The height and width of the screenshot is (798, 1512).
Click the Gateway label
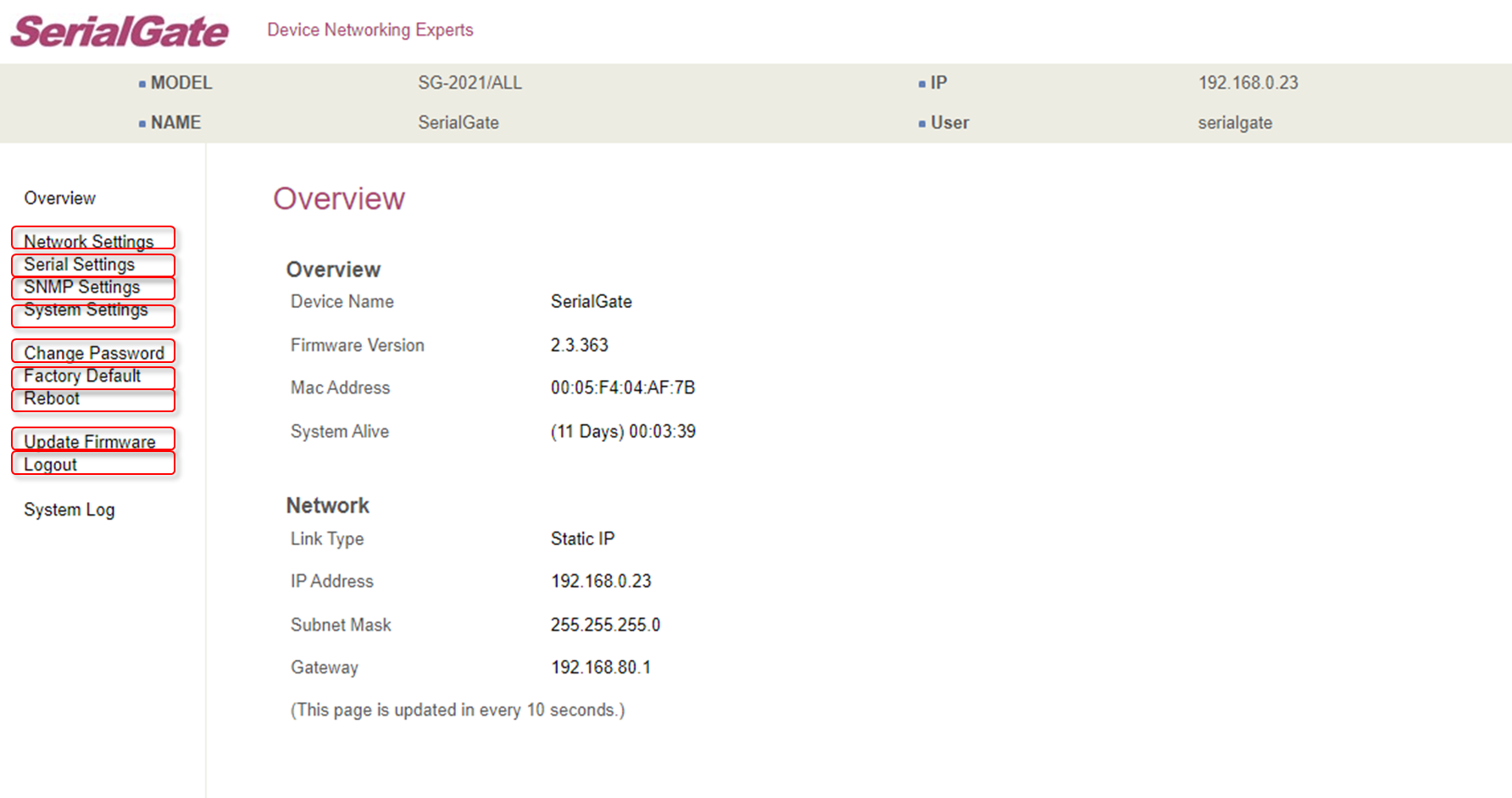point(325,667)
